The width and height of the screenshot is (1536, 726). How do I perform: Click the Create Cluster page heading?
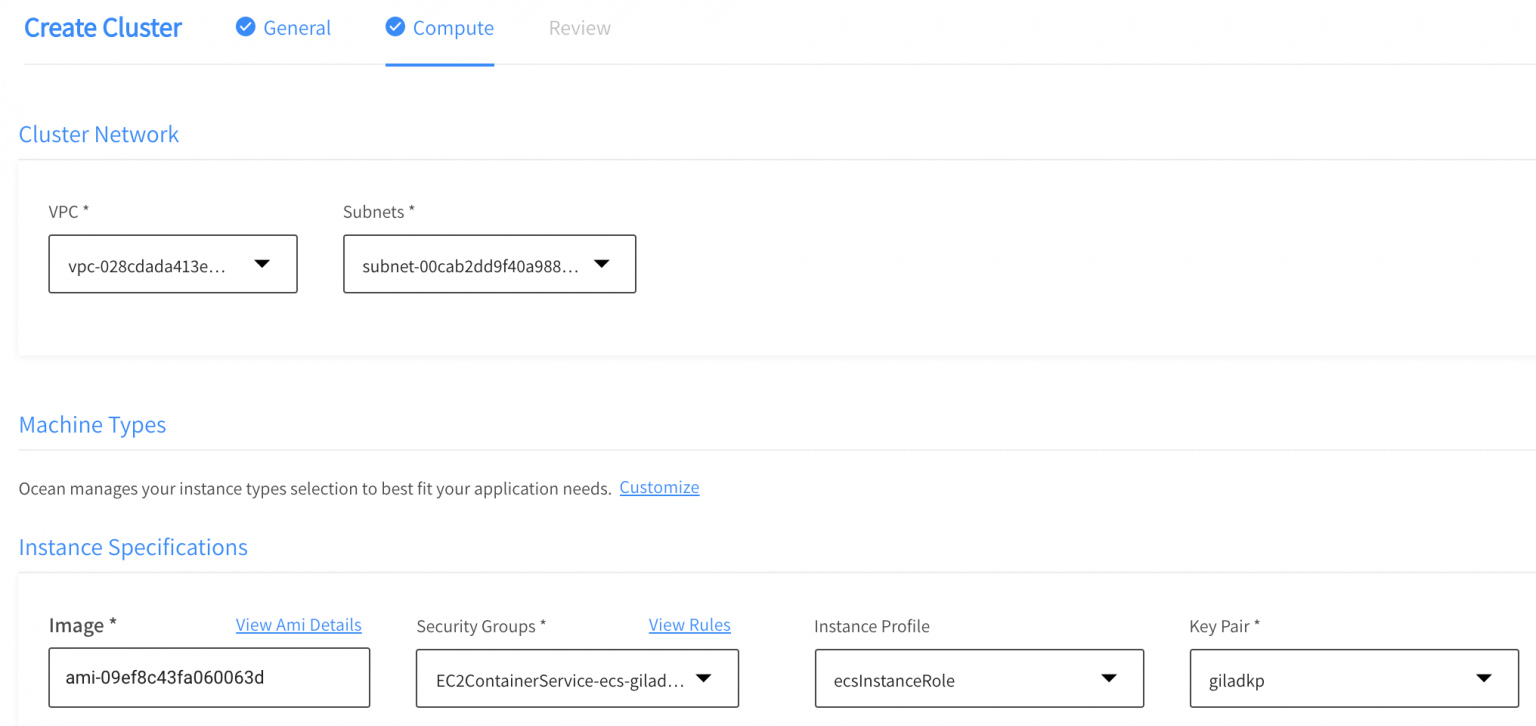point(103,28)
